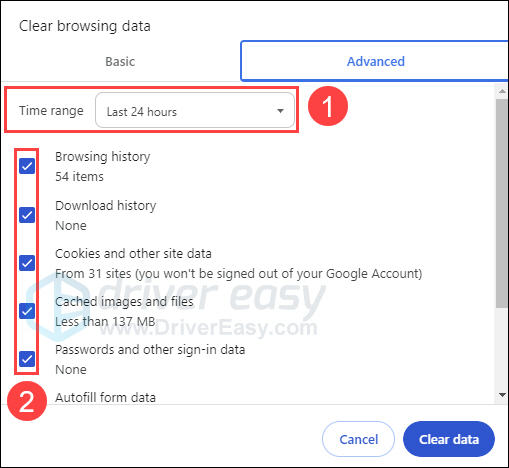
Task: Switch to the Basic tab
Action: point(120,62)
